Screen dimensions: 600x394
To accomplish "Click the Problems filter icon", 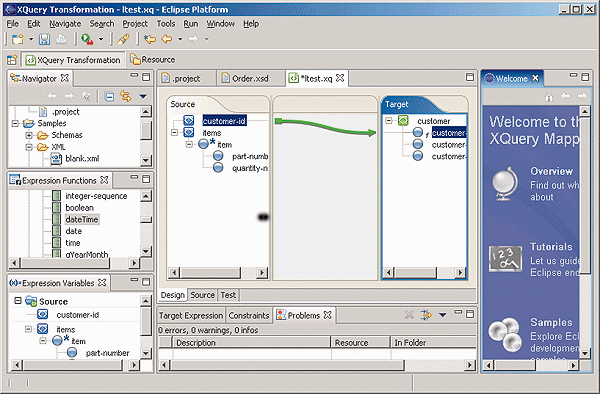I will (426, 315).
